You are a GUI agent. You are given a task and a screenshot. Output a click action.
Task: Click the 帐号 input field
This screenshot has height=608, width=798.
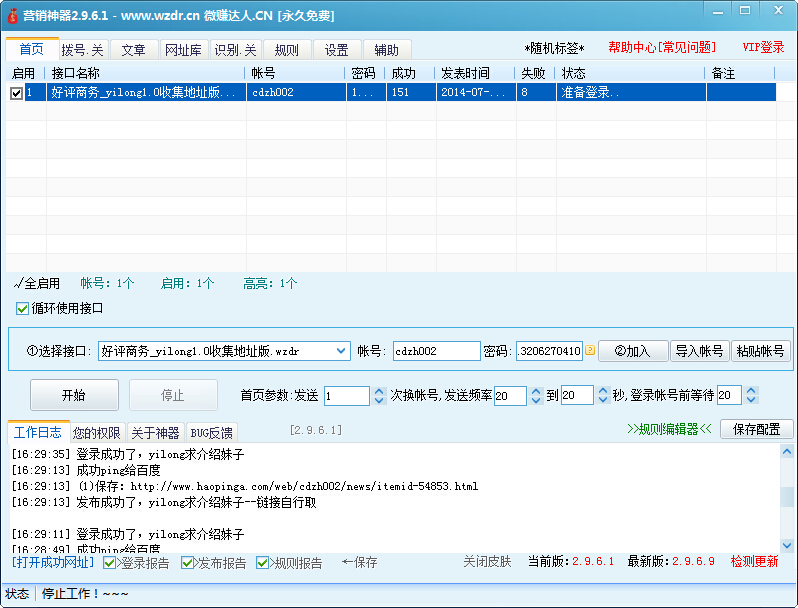tap(437, 351)
